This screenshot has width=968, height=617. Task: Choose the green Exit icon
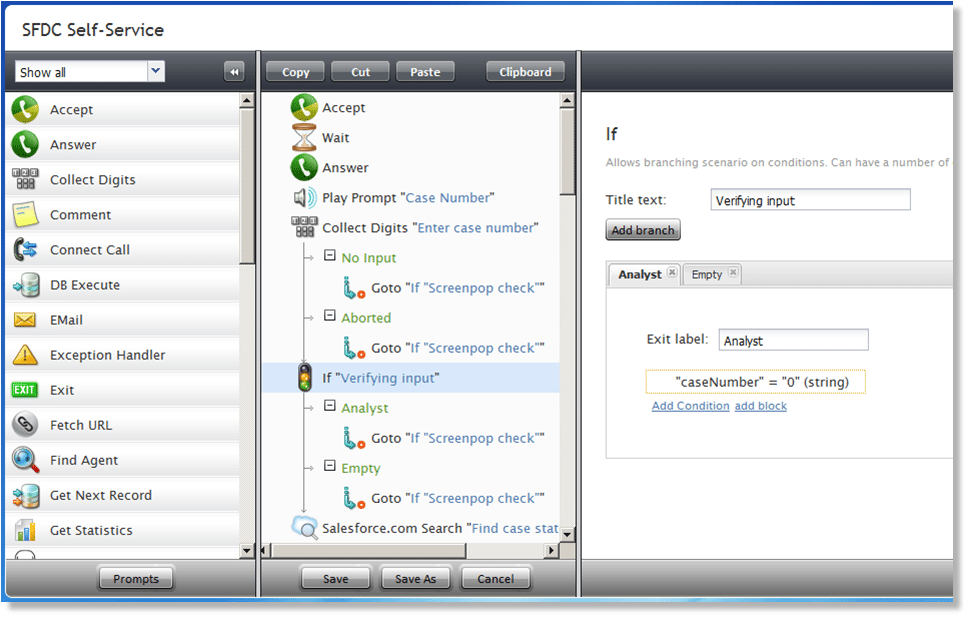click(25, 390)
